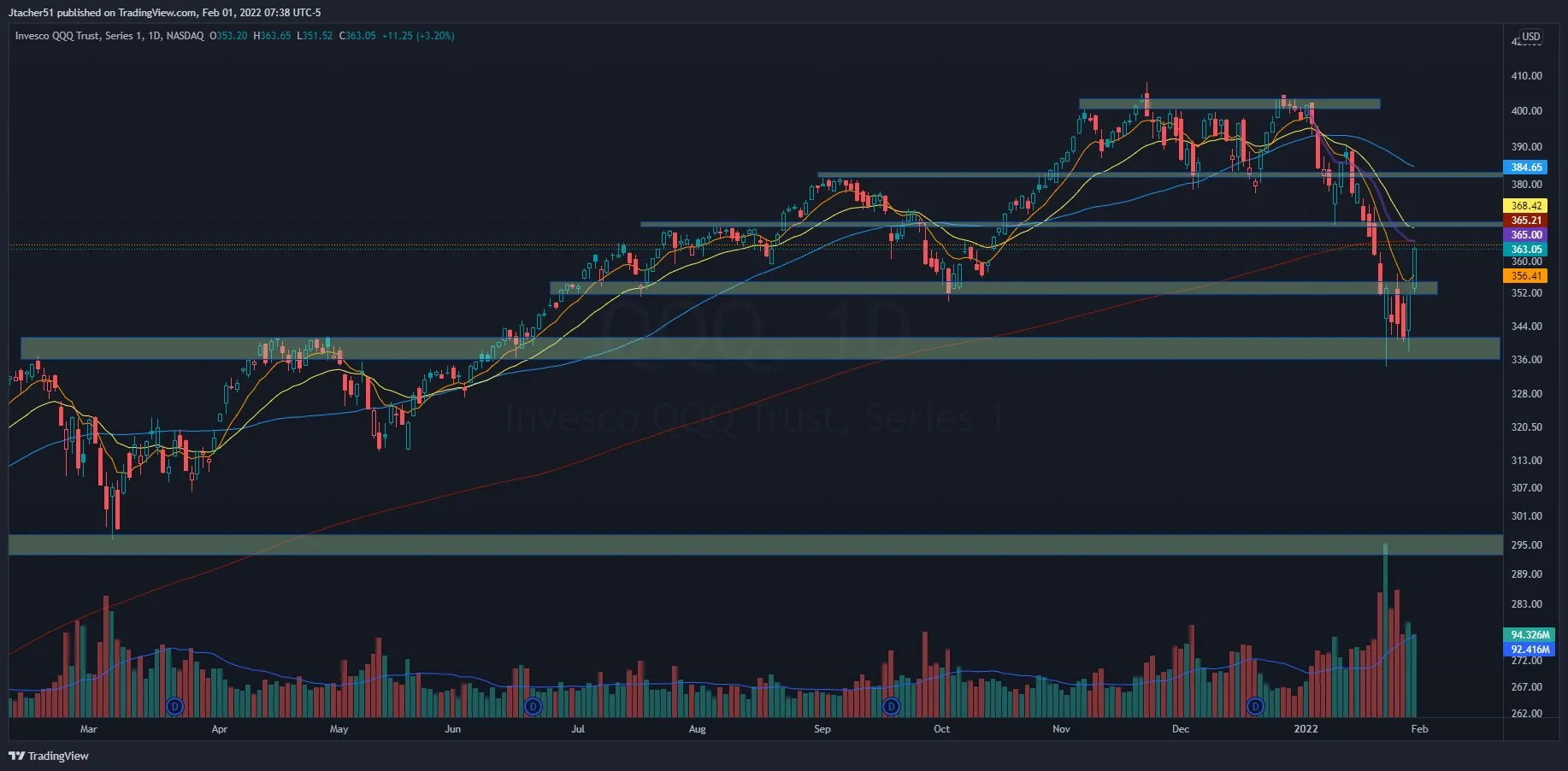Image resolution: width=1568 pixels, height=771 pixels.
Task: Click the 2022 label on time axis
Action: pos(1306,729)
